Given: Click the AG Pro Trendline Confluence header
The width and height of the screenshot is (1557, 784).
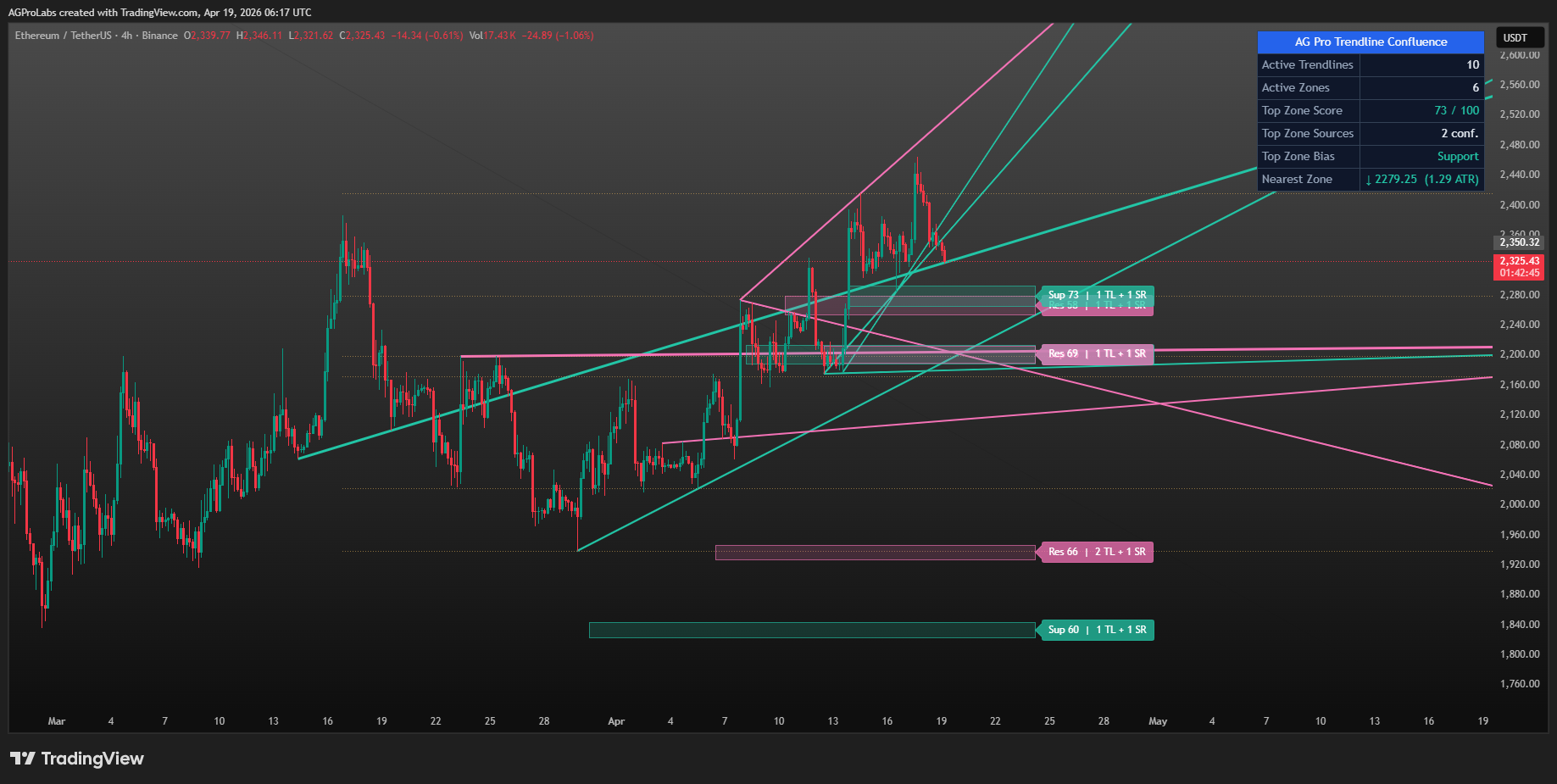Looking at the screenshot, I should click(1371, 42).
